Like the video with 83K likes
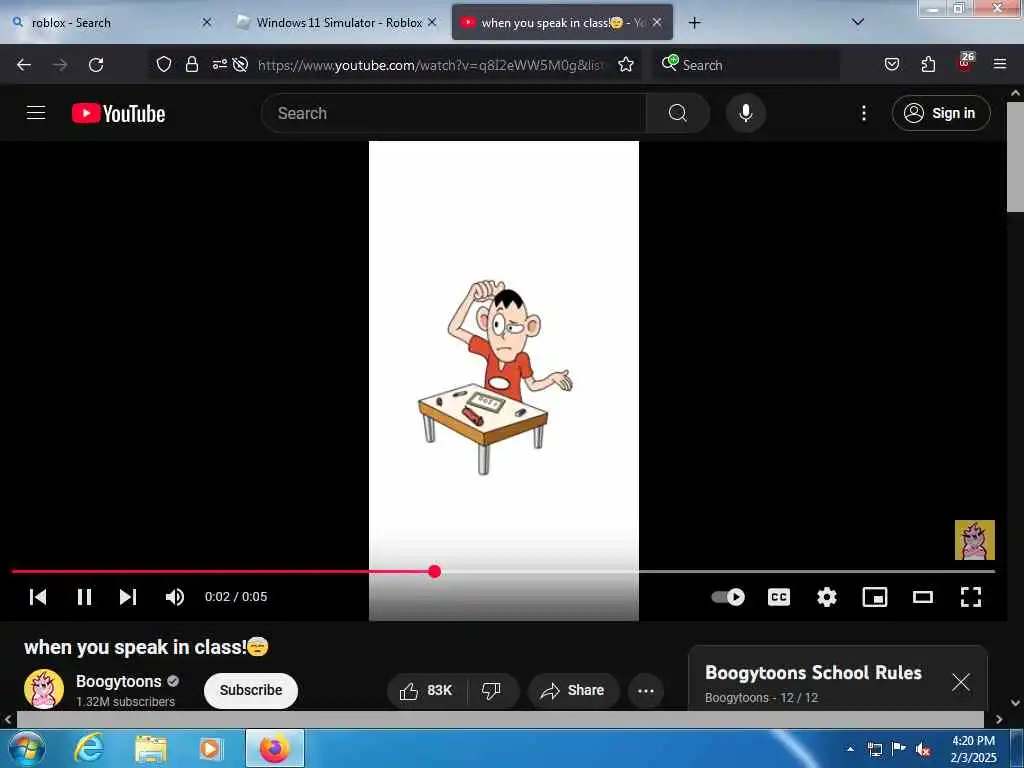The height and width of the screenshot is (768, 1024). click(x=426, y=690)
